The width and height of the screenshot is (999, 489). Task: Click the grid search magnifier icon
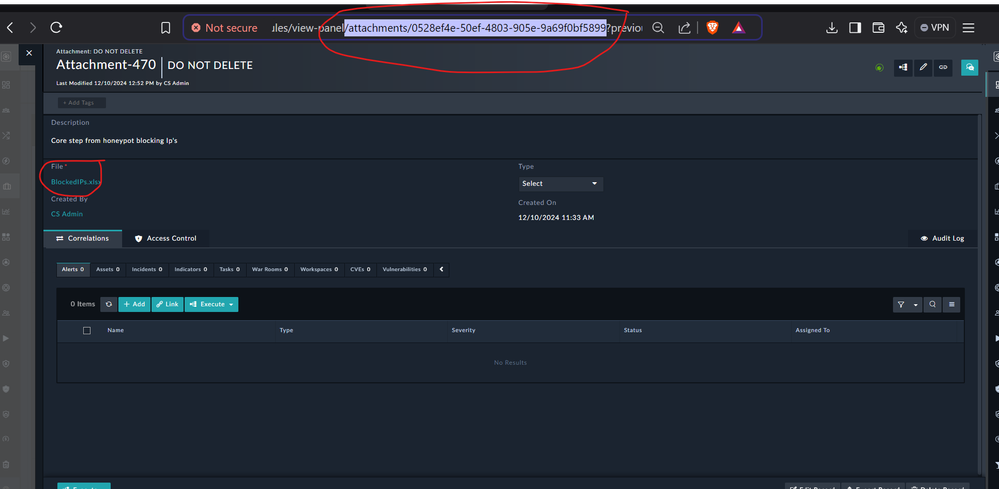click(x=933, y=305)
